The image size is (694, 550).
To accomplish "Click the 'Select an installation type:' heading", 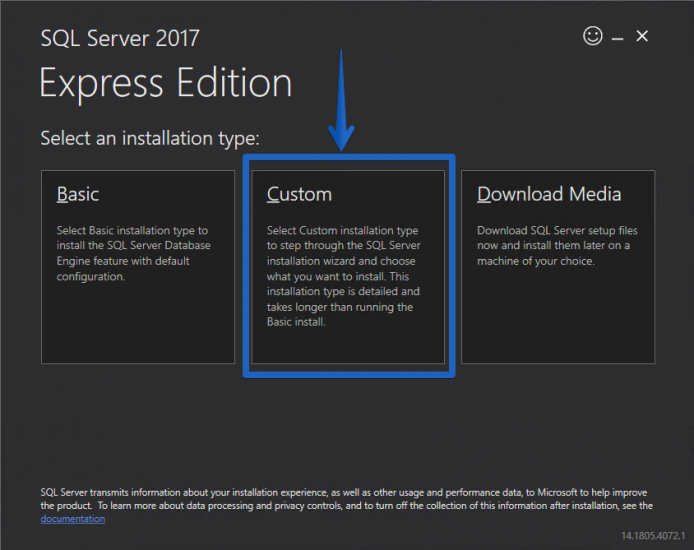I will [x=150, y=138].
